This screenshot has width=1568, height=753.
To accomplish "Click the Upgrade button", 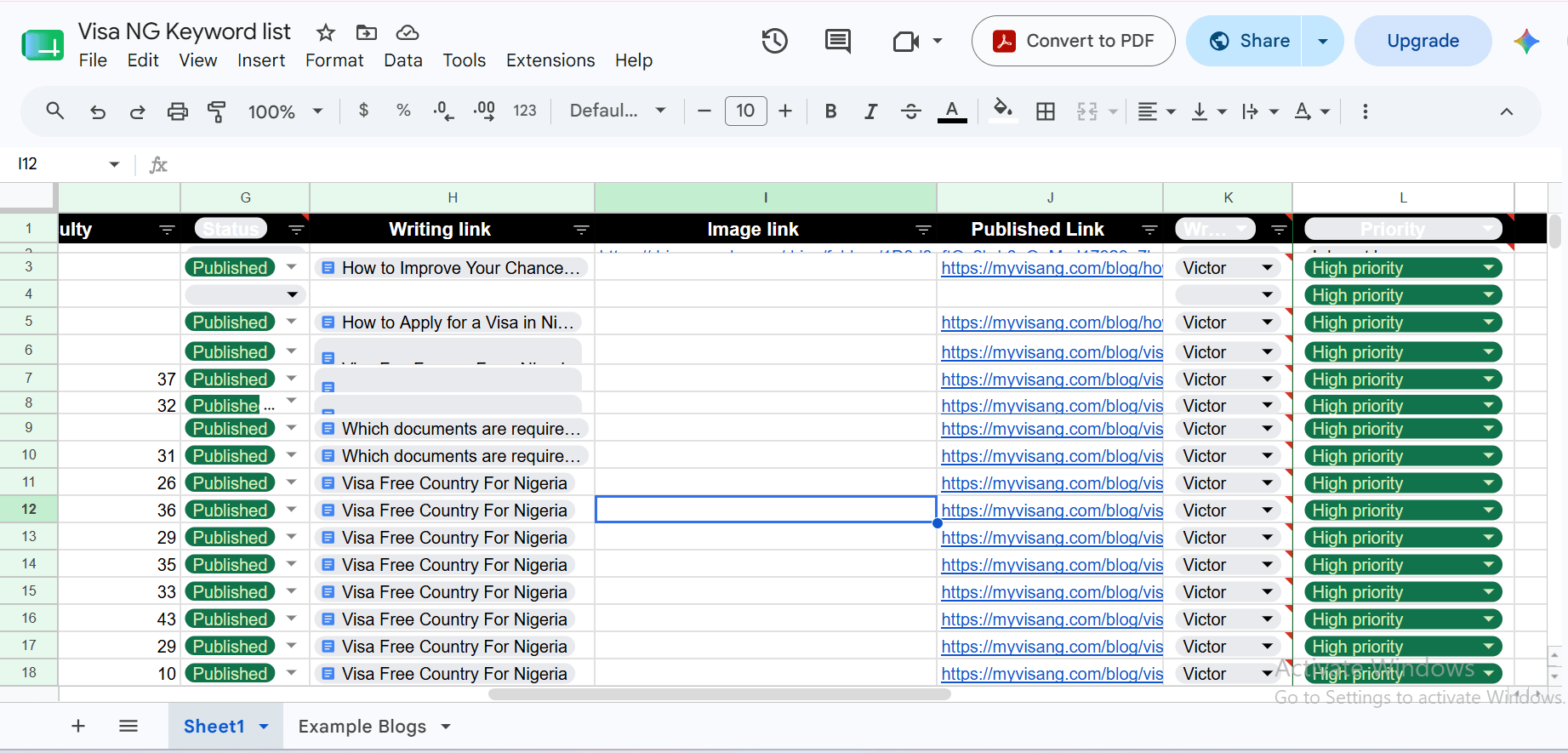I will [x=1423, y=41].
